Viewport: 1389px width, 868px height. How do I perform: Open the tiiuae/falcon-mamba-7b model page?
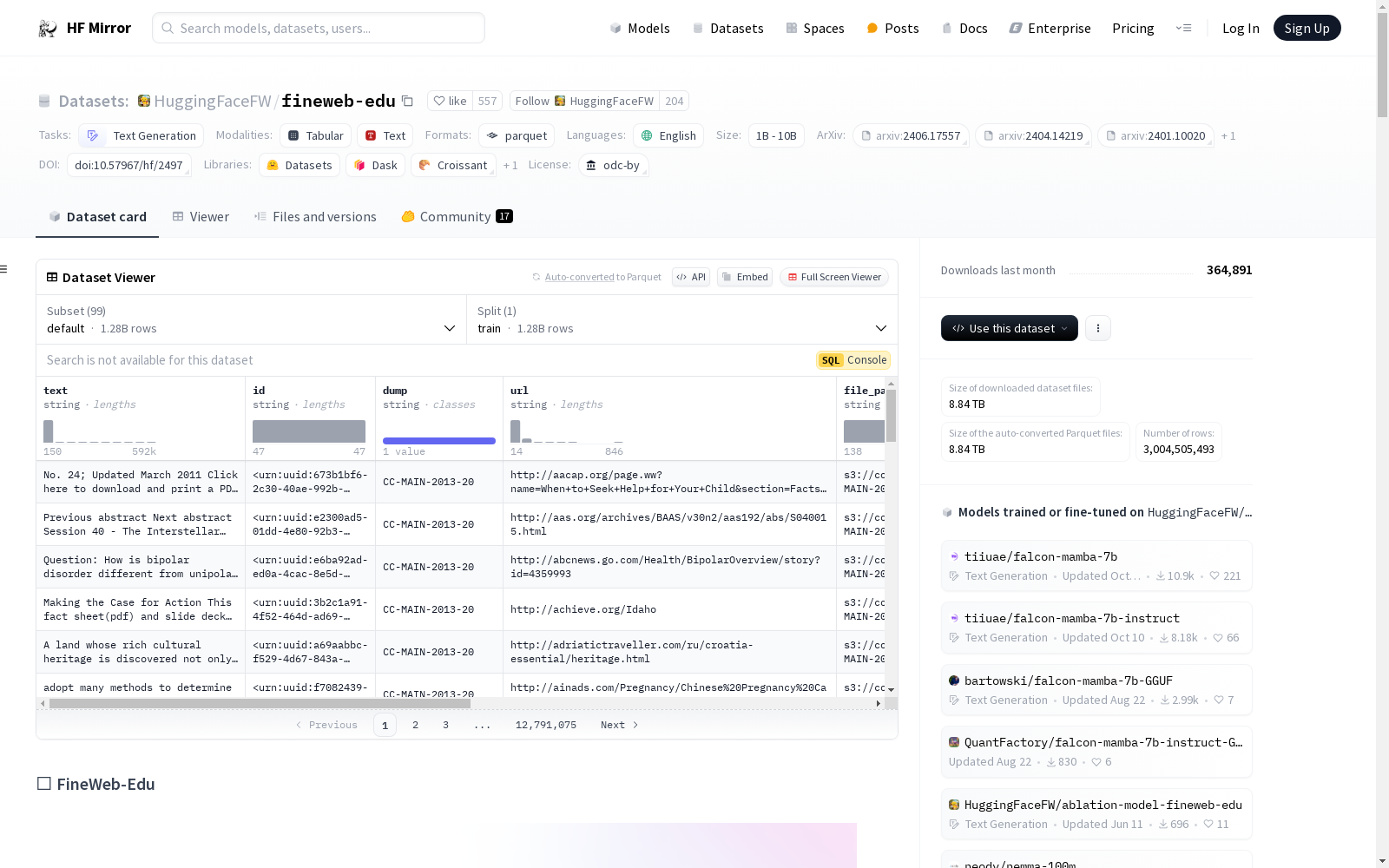pyautogui.click(x=1040, y=556)
